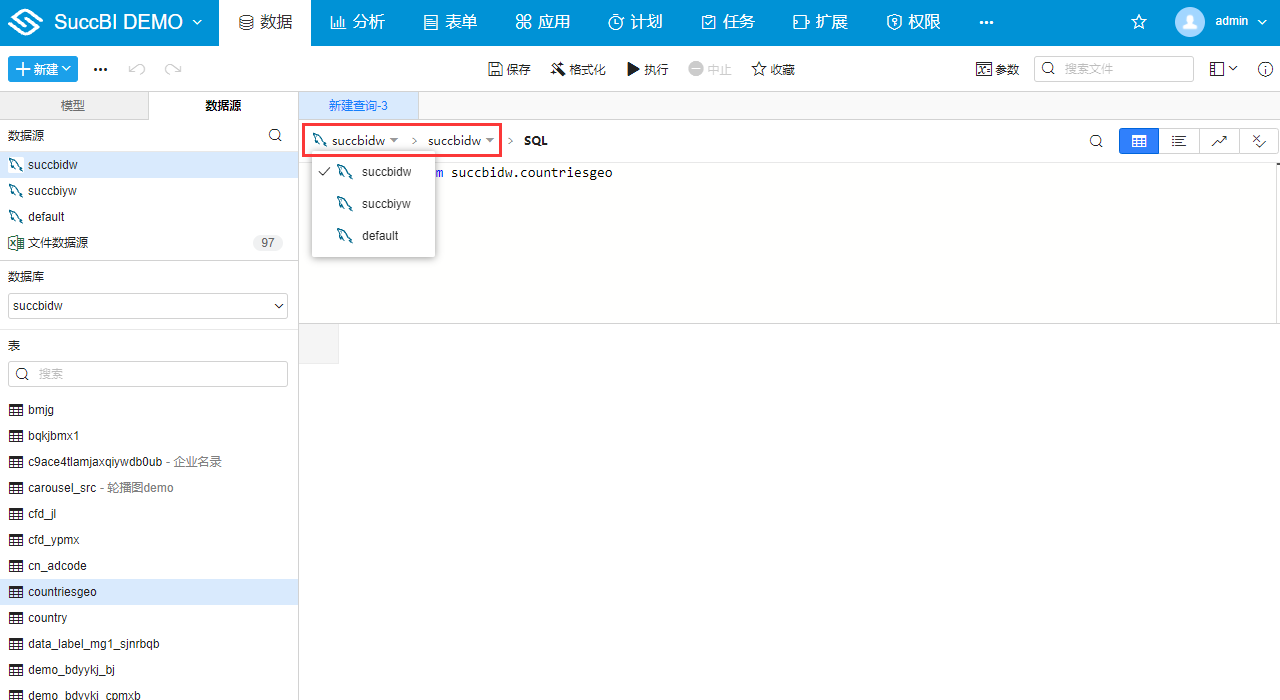Viewport: 1280px width, 700px height.
Task: Click the info icon at top right
Action: point(1265,69)
